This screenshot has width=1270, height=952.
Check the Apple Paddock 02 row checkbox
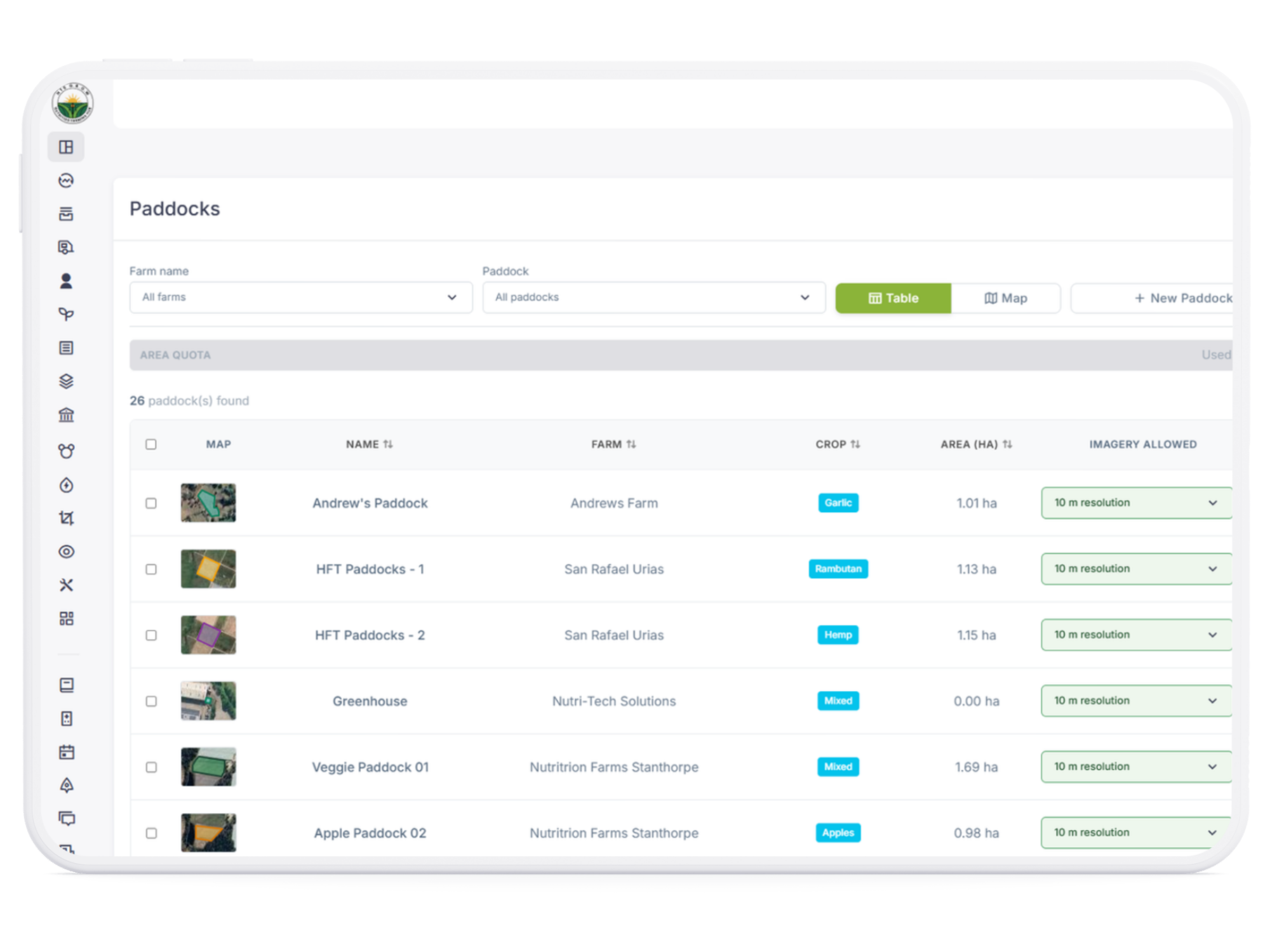click(x=151, y=833)
